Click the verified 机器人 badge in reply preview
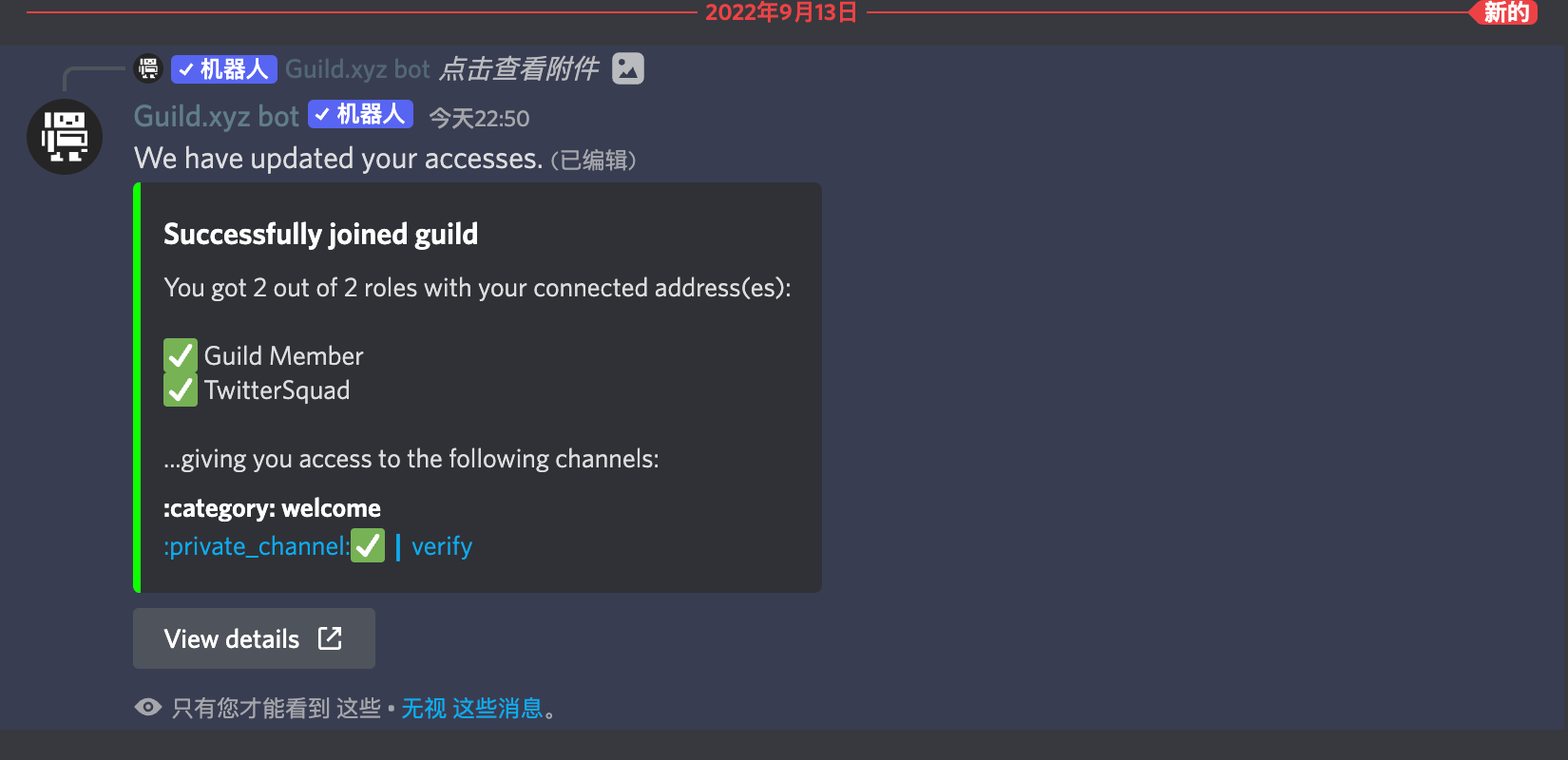This screenshot has width=1568, height=760. 224,69
